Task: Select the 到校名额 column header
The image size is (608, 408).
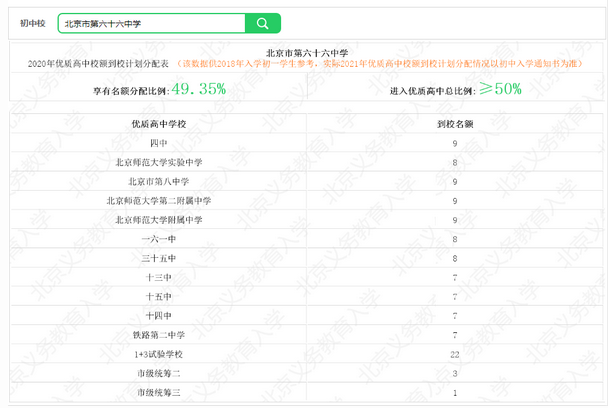Action: click(455, 126)
